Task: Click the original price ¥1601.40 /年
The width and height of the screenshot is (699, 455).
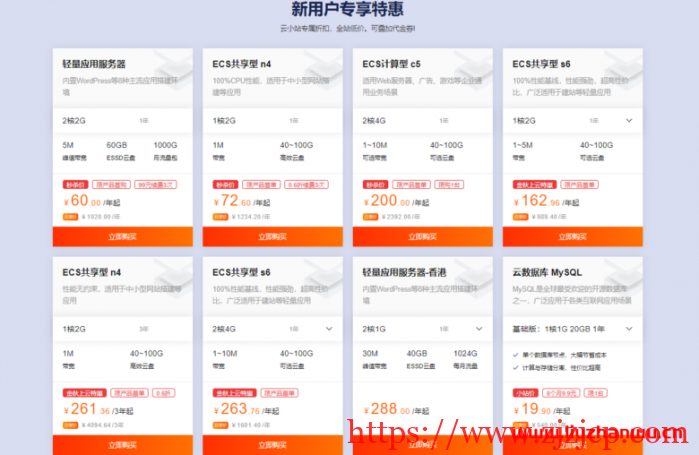Action: coord(251,425)
